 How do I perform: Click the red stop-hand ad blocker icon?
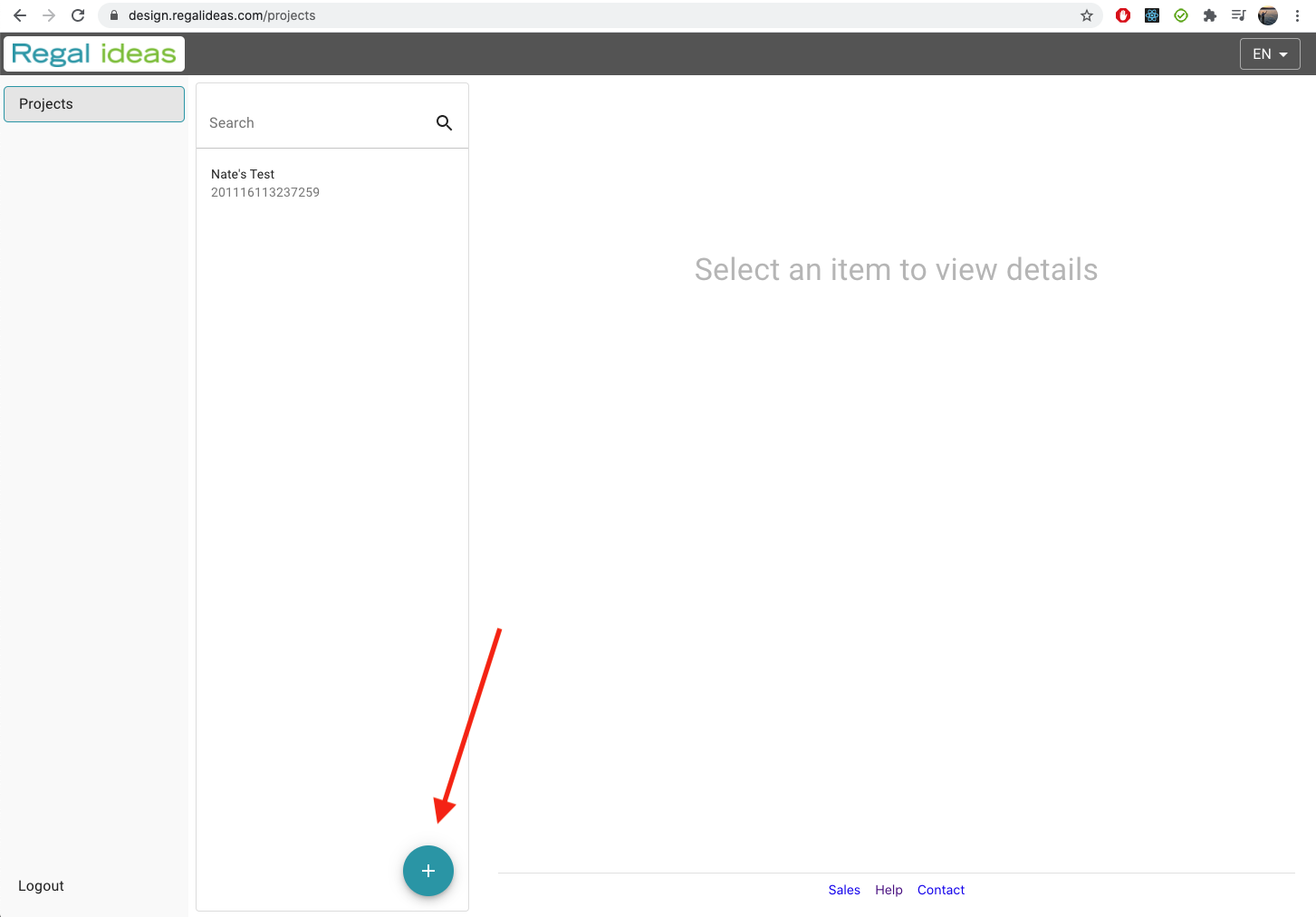(x=1123, y=15)
